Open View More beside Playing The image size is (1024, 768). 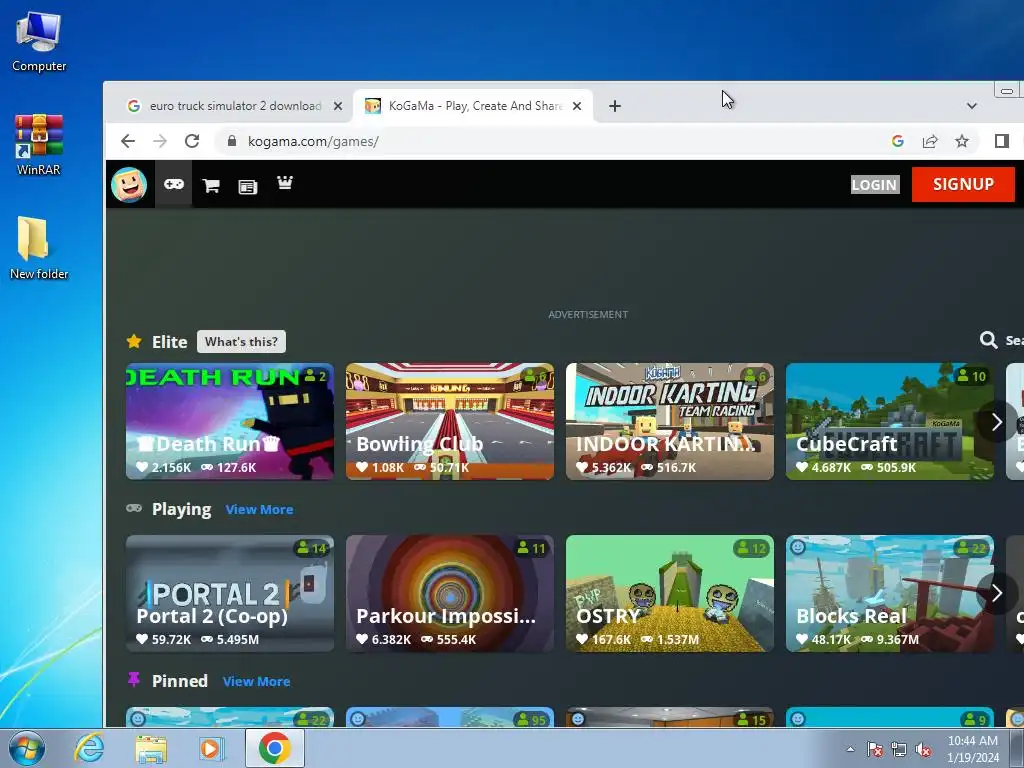(x=259, y=509)
